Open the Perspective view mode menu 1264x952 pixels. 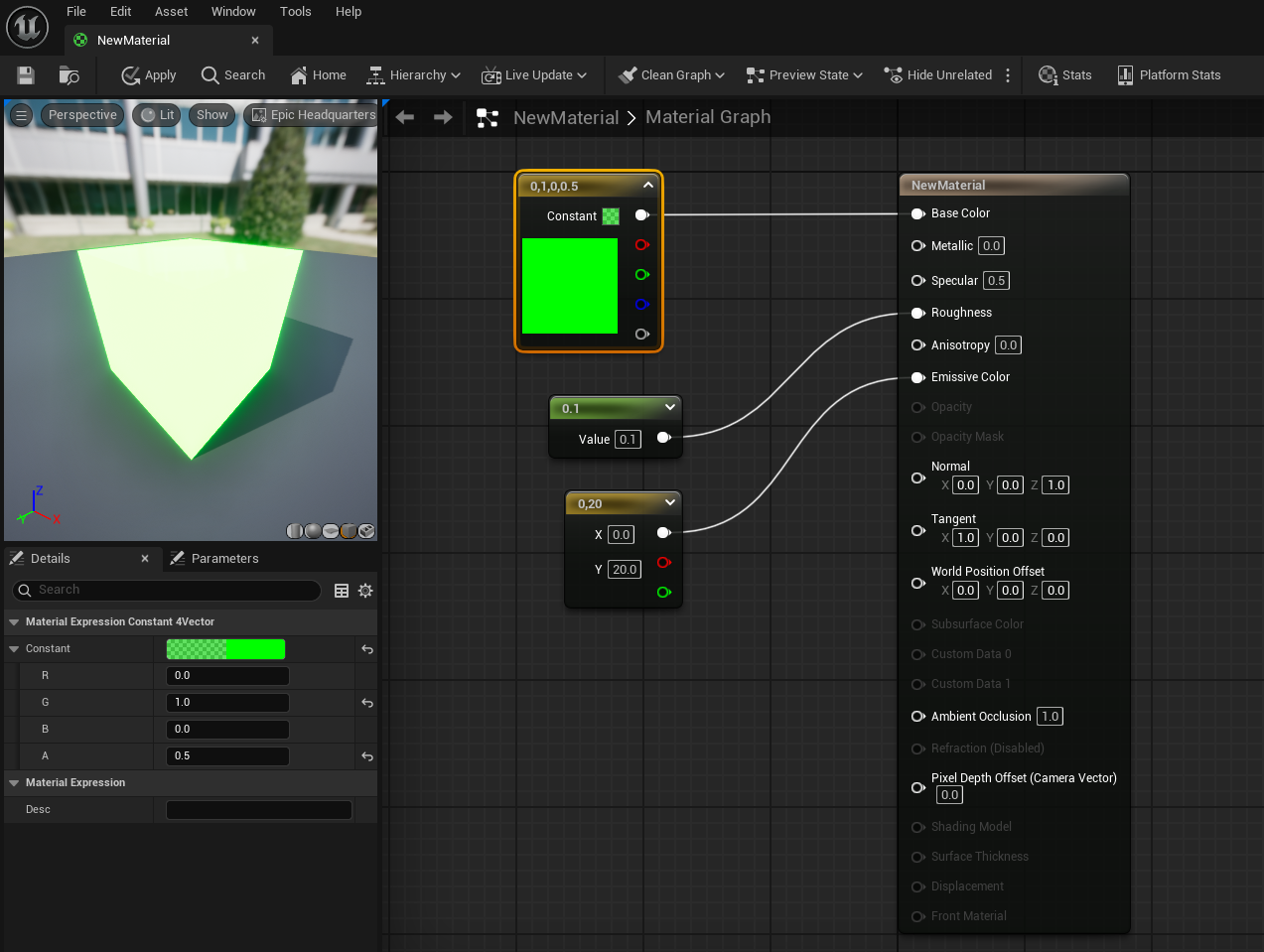(82, 115)
